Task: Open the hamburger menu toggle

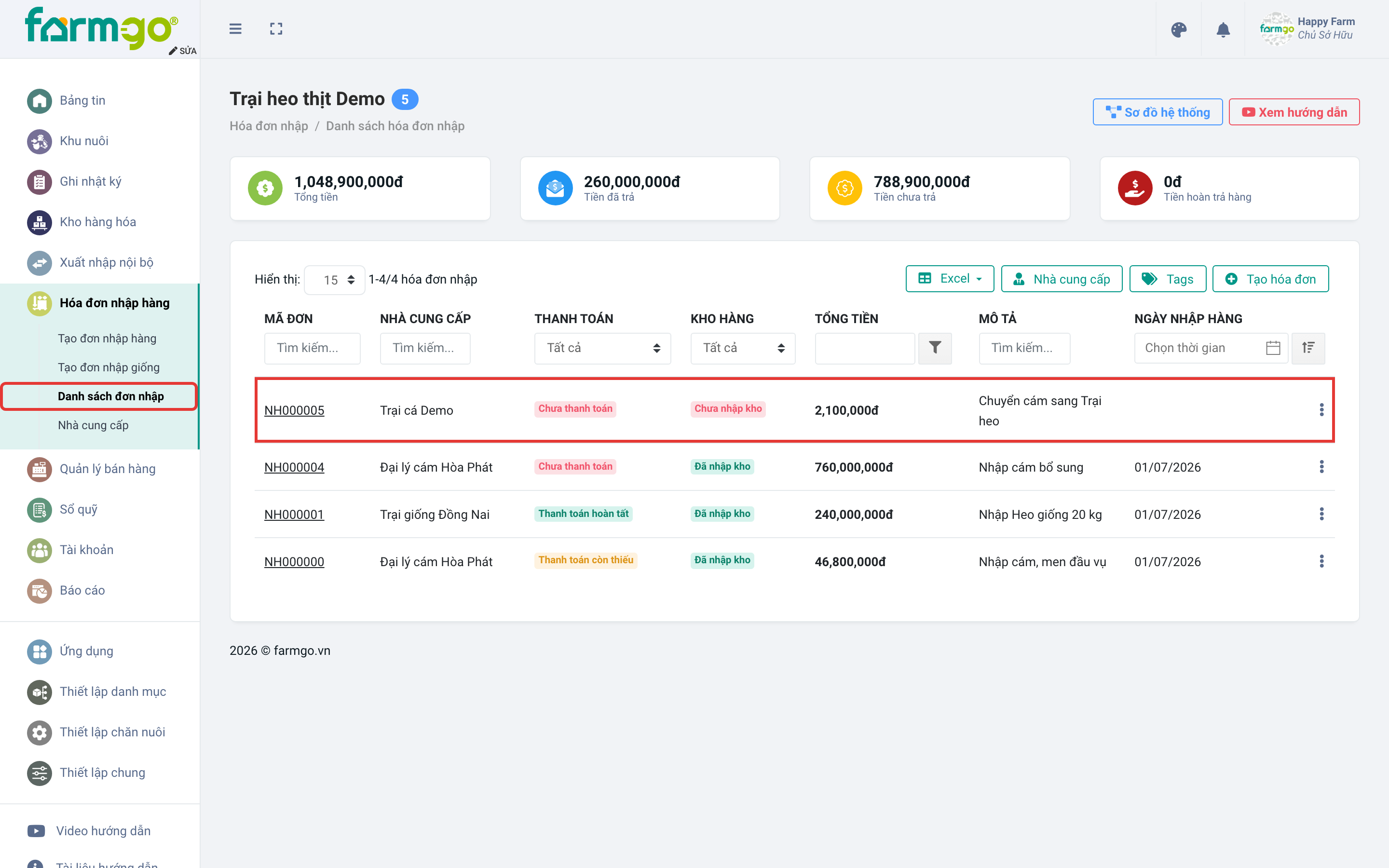Action: 235,29
